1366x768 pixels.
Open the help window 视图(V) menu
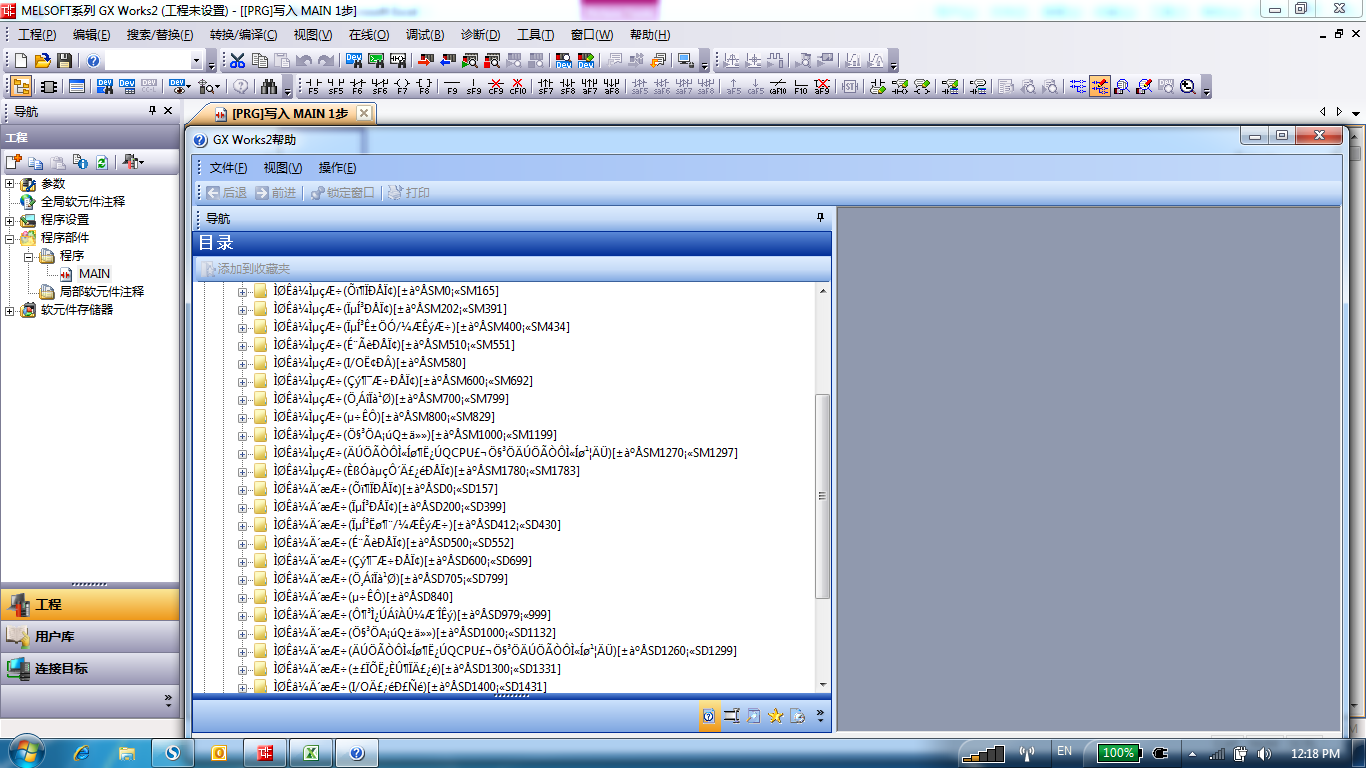(283, 168)
